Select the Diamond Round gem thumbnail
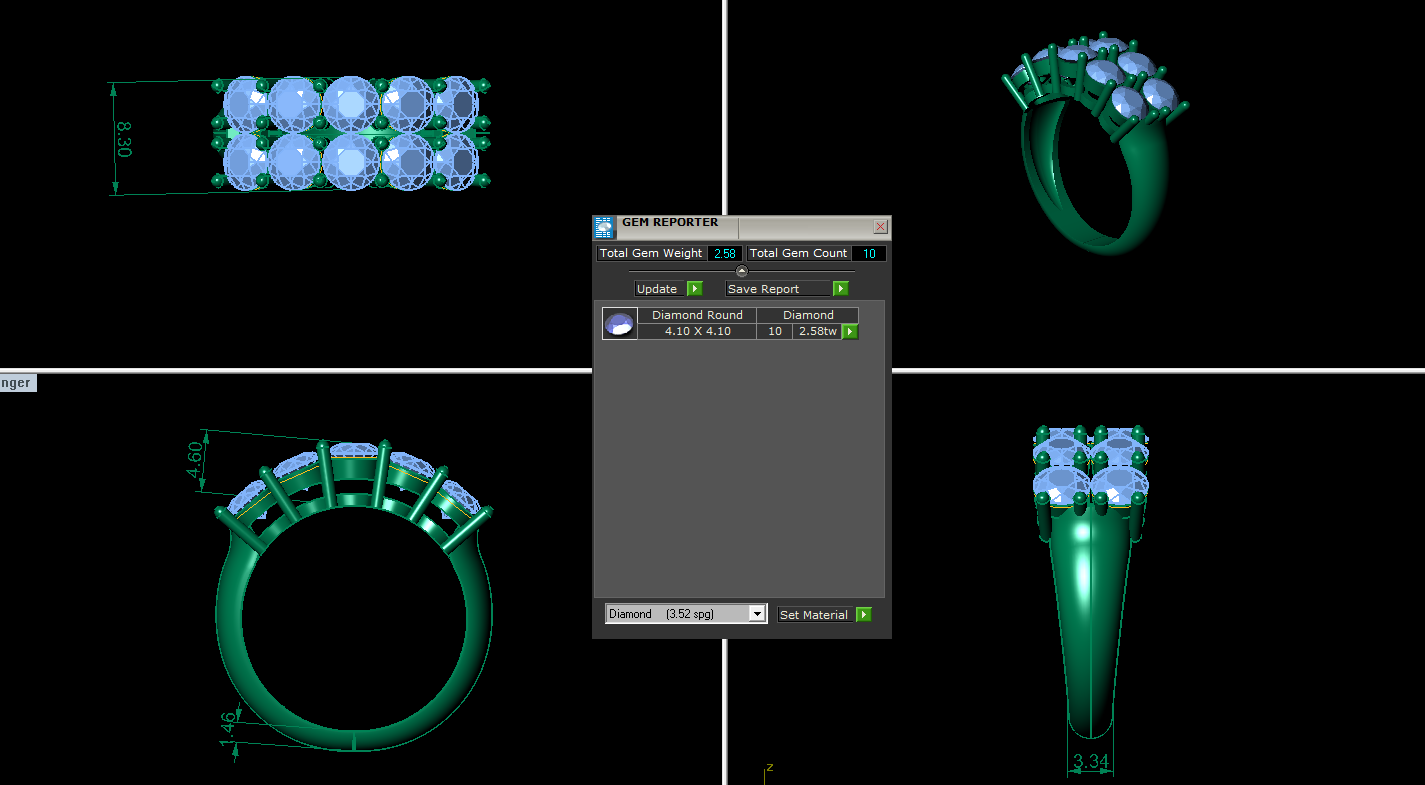 (620, 324)
